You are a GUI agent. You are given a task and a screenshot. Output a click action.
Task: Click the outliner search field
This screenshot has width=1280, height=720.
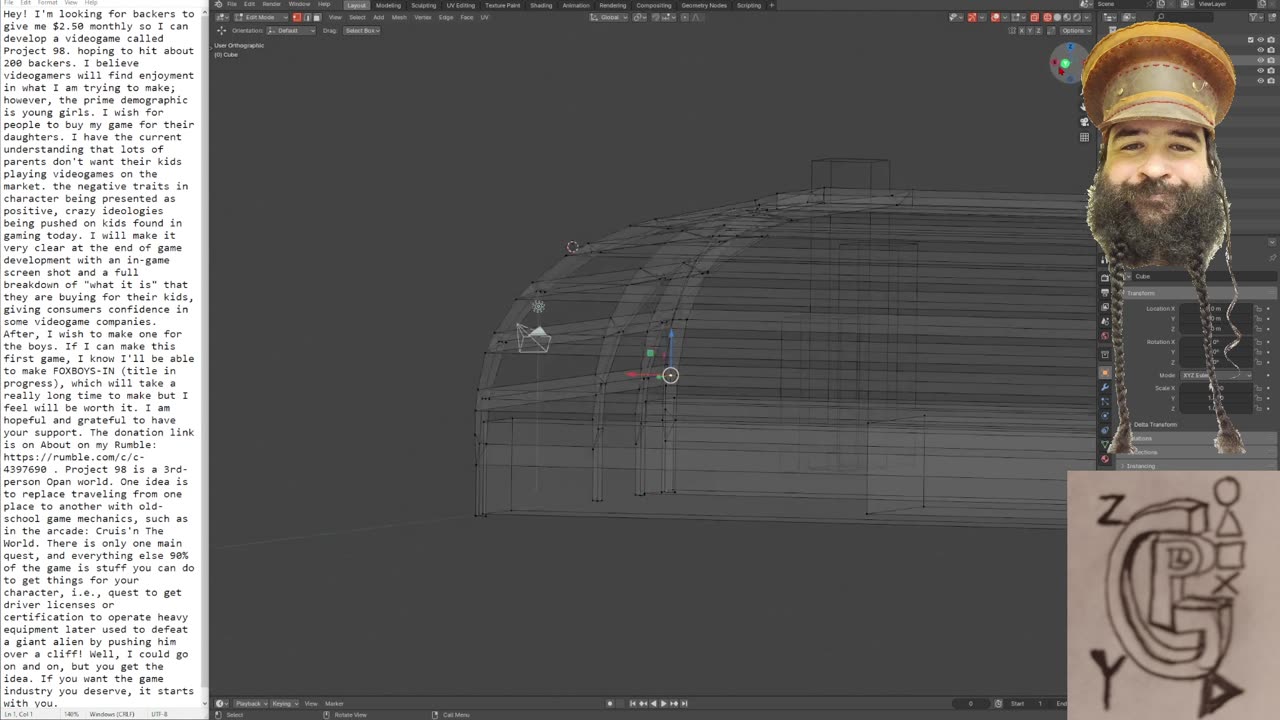point(1184,17)
